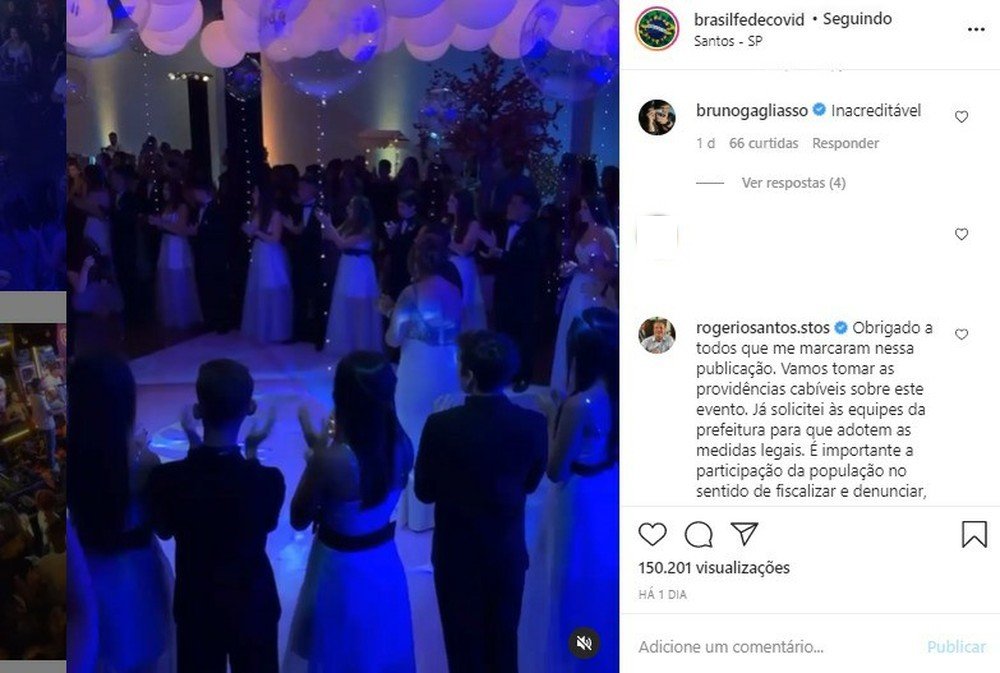Viewport: 1000px width, 673px height.
Task: Share the post with the paper plane icon
Action: pyautogui.click(x=744, y=534)
